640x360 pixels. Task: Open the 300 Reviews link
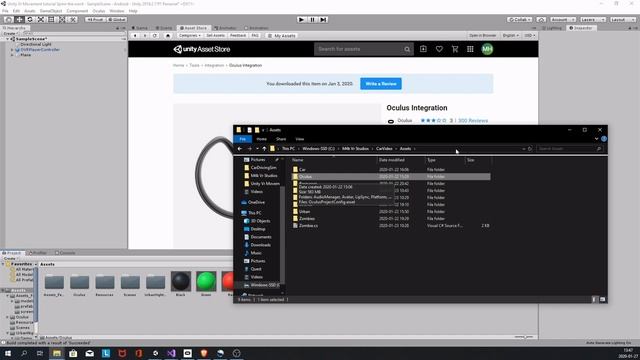point(473,121)
